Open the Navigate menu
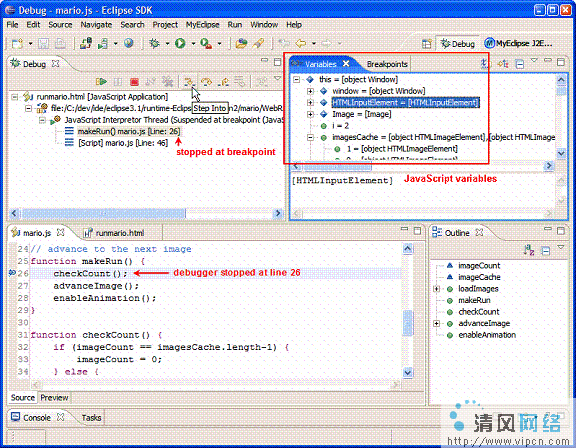 point(96,25)
